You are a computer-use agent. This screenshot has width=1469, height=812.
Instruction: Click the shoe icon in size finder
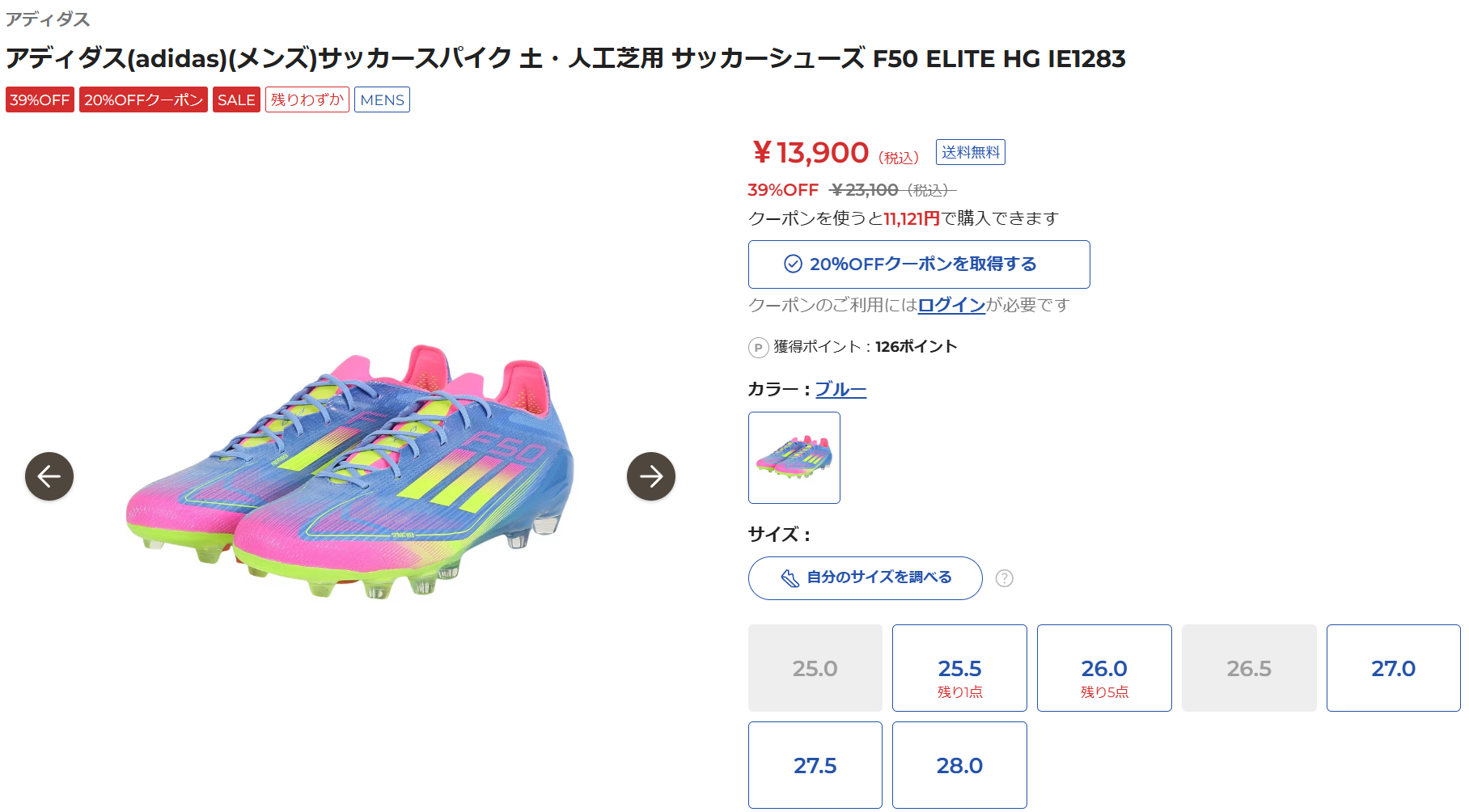point(790,578)
